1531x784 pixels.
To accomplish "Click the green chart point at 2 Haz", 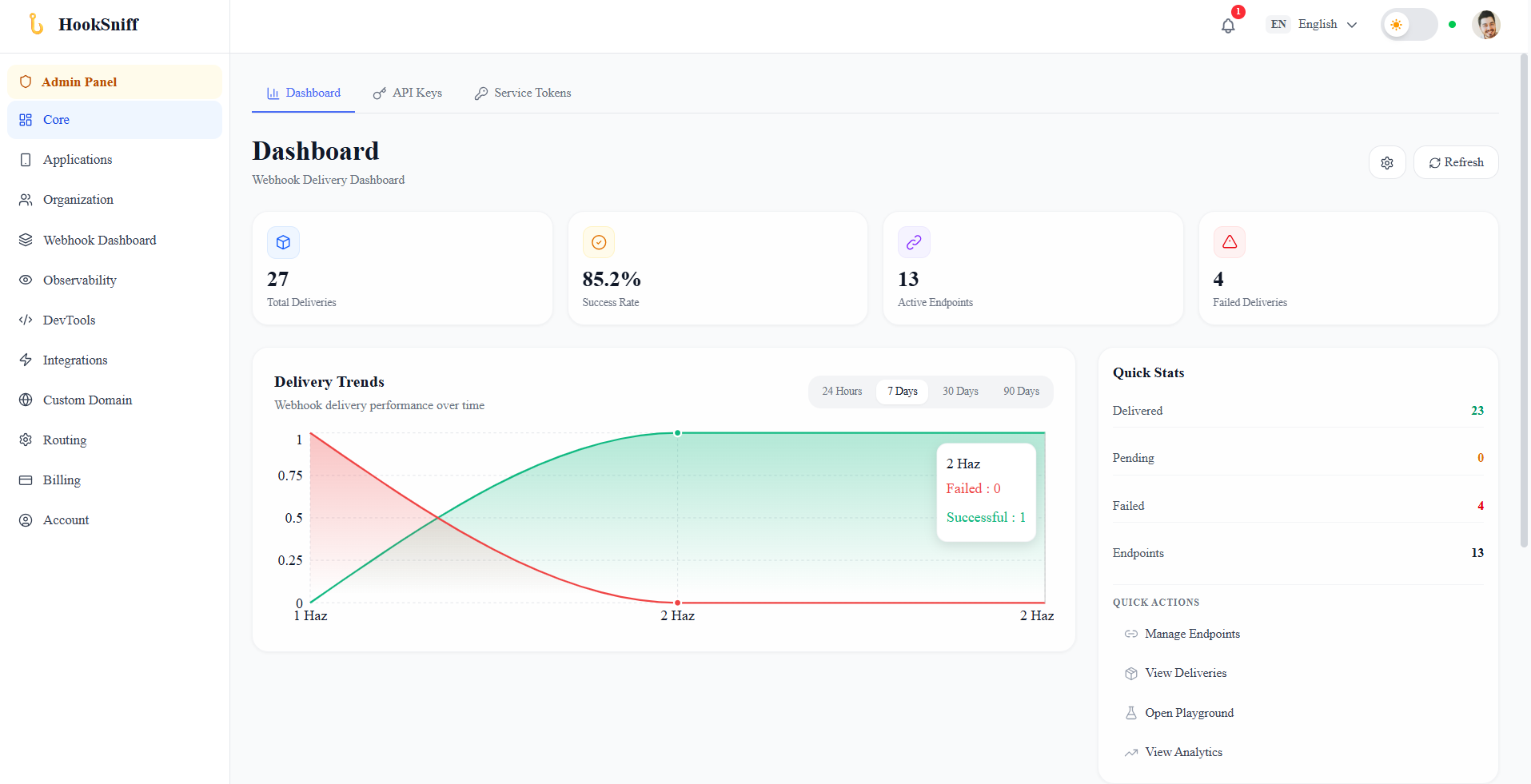I will pos(678,433).
